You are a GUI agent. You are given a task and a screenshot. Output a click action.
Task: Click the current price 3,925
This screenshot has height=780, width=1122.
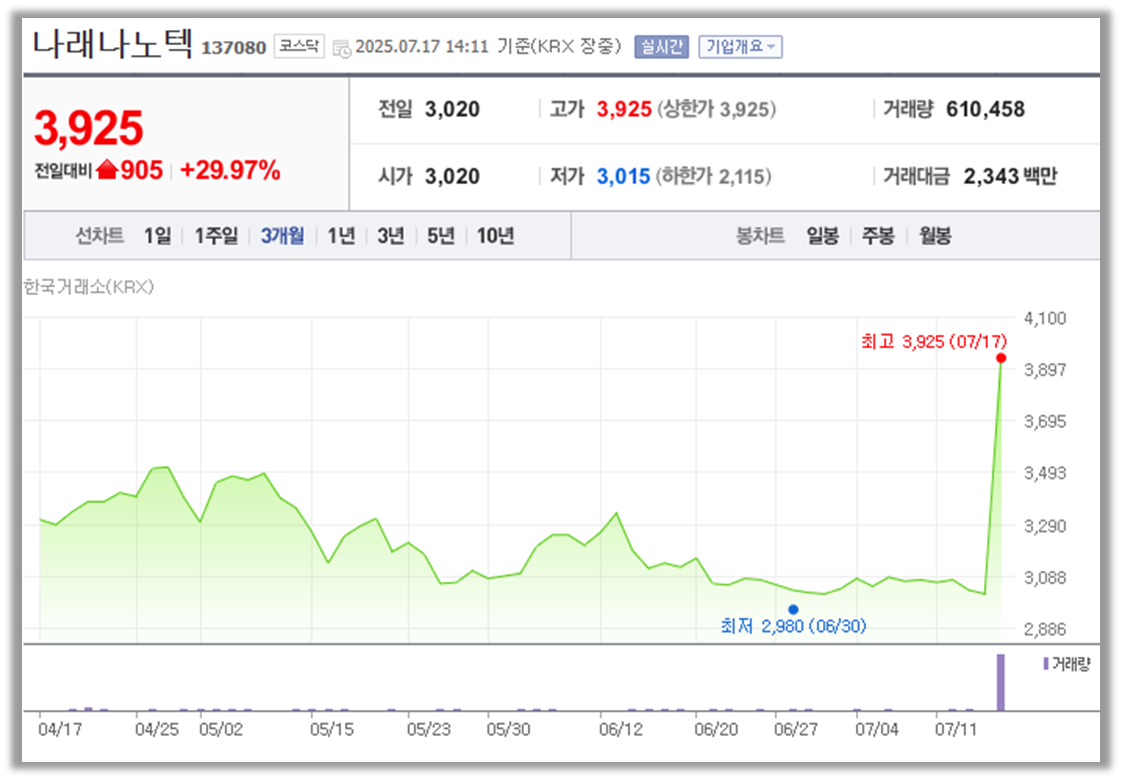[89, 128]
